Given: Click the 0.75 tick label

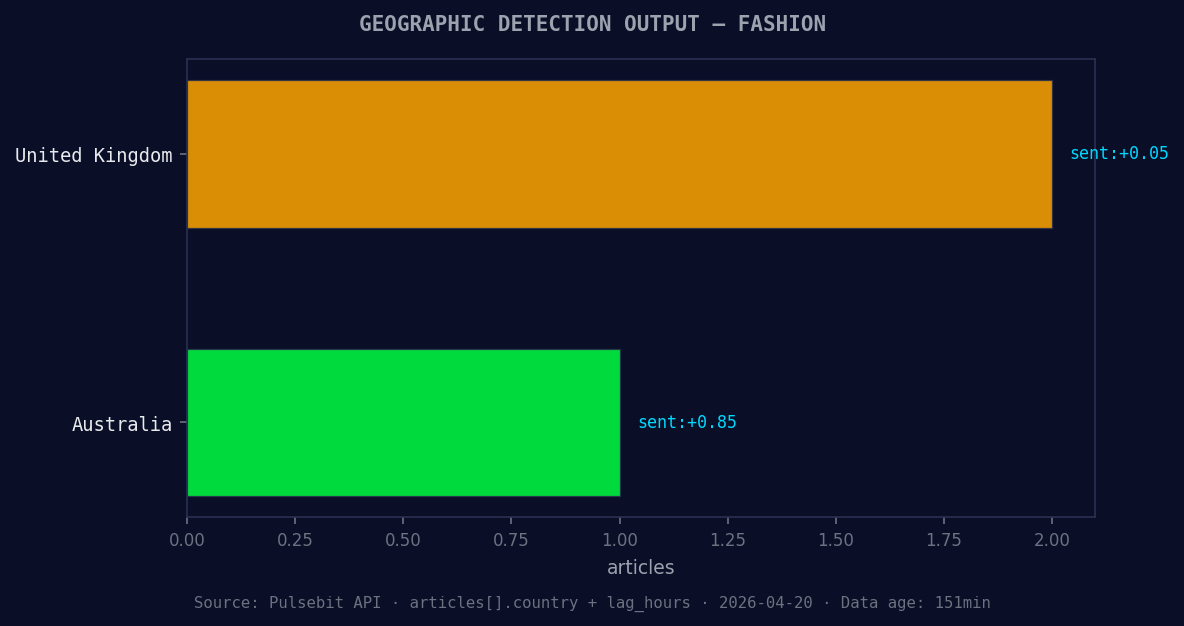Looking at the screenshot, I should coord(512,539).
